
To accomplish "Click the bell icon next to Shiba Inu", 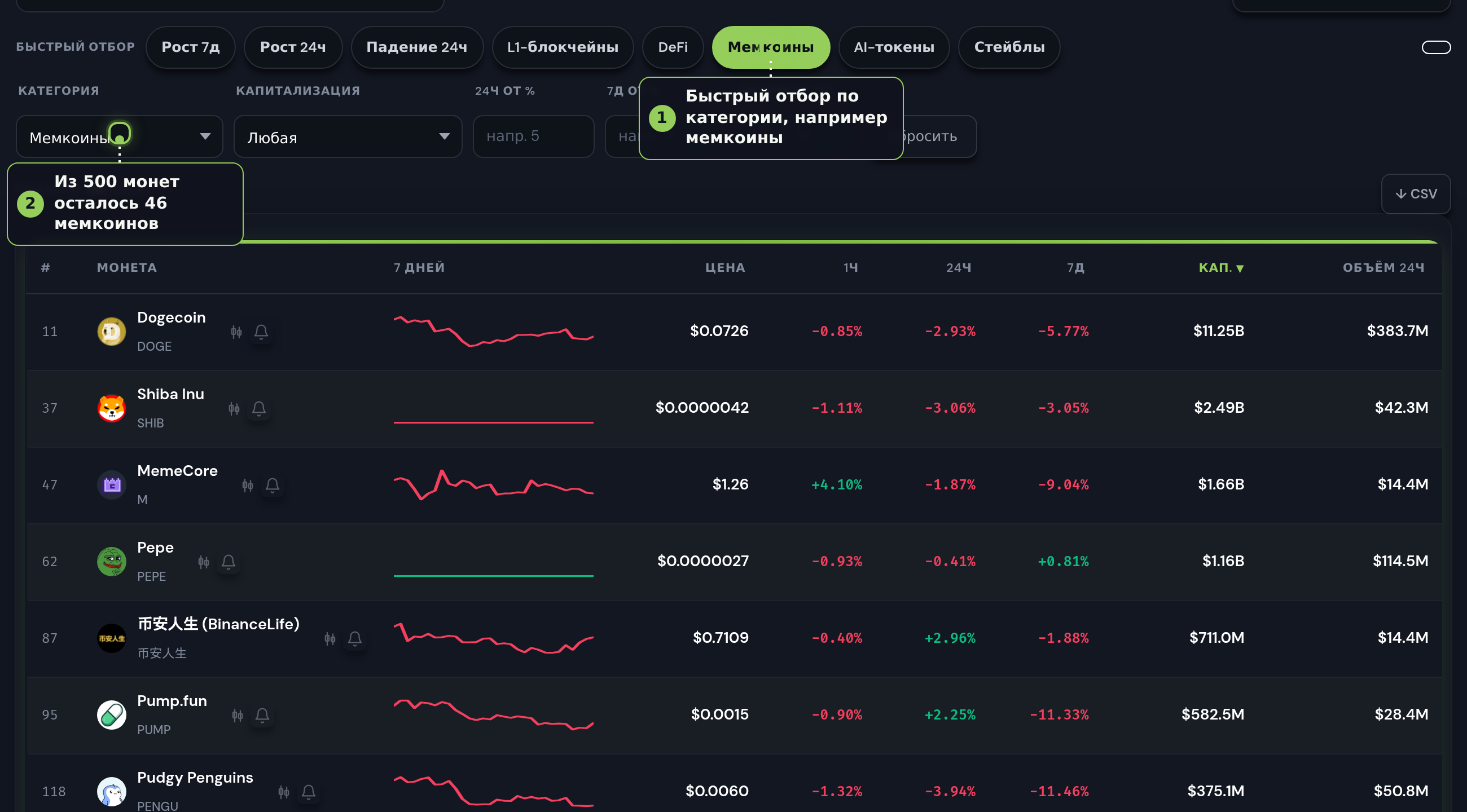I will 259,409.
